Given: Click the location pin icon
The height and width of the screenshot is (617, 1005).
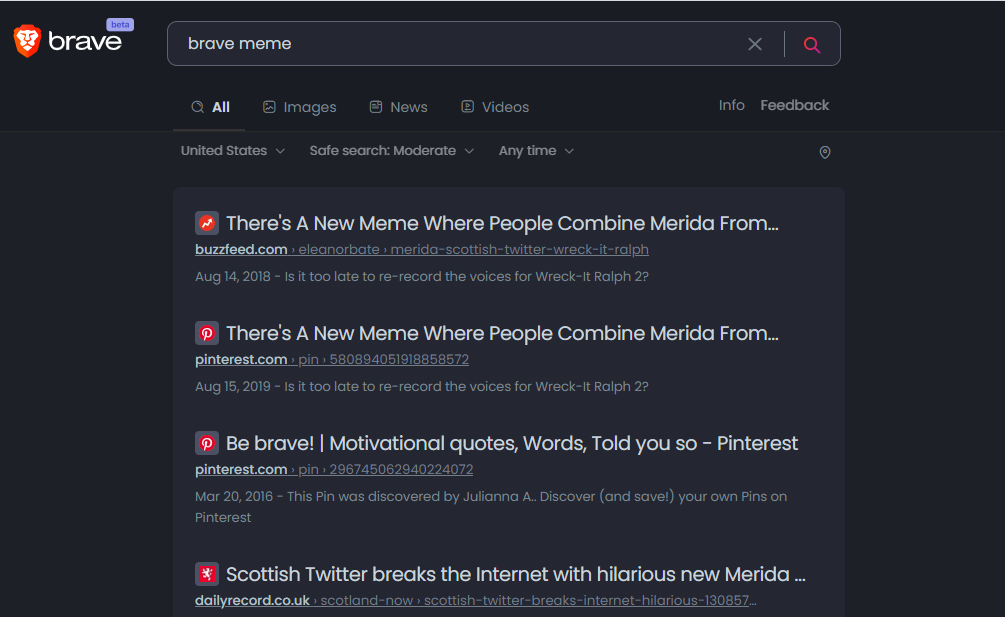Looking at the screenshot, I should [825, 152].
